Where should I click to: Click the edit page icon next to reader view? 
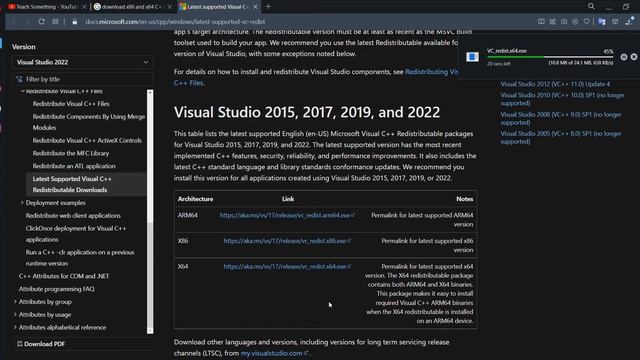click(553, 22)
